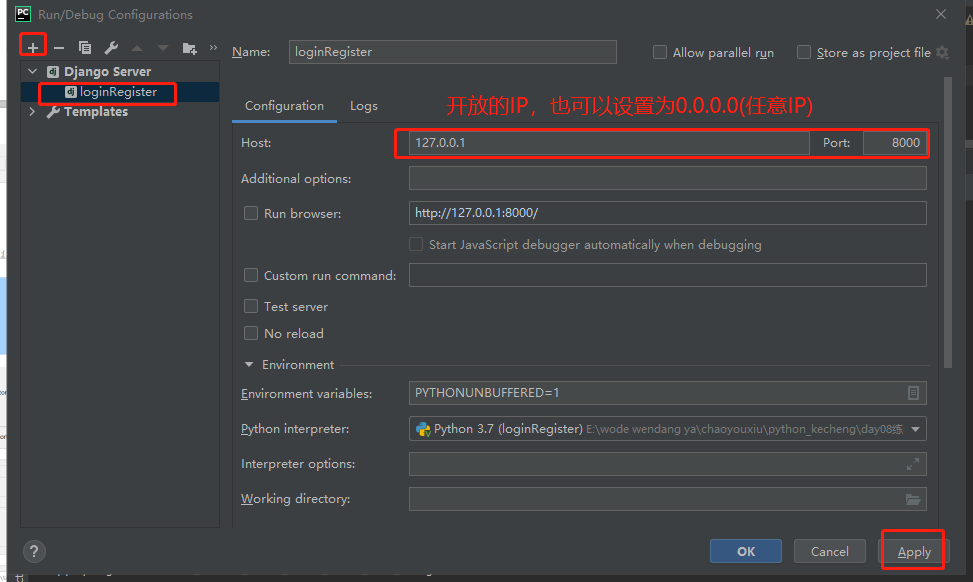Close the Run/Debug Configurations dialog
973x582 pixels.
pyautogui.click(x=941, y=14)
